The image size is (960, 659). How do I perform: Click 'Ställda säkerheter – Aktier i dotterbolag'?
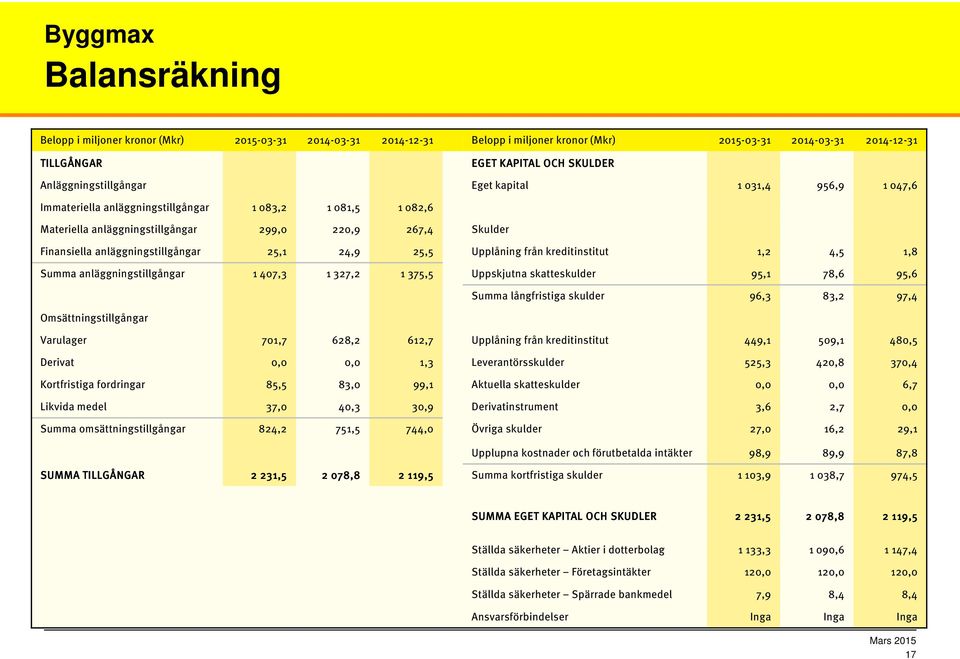point(568,550)
